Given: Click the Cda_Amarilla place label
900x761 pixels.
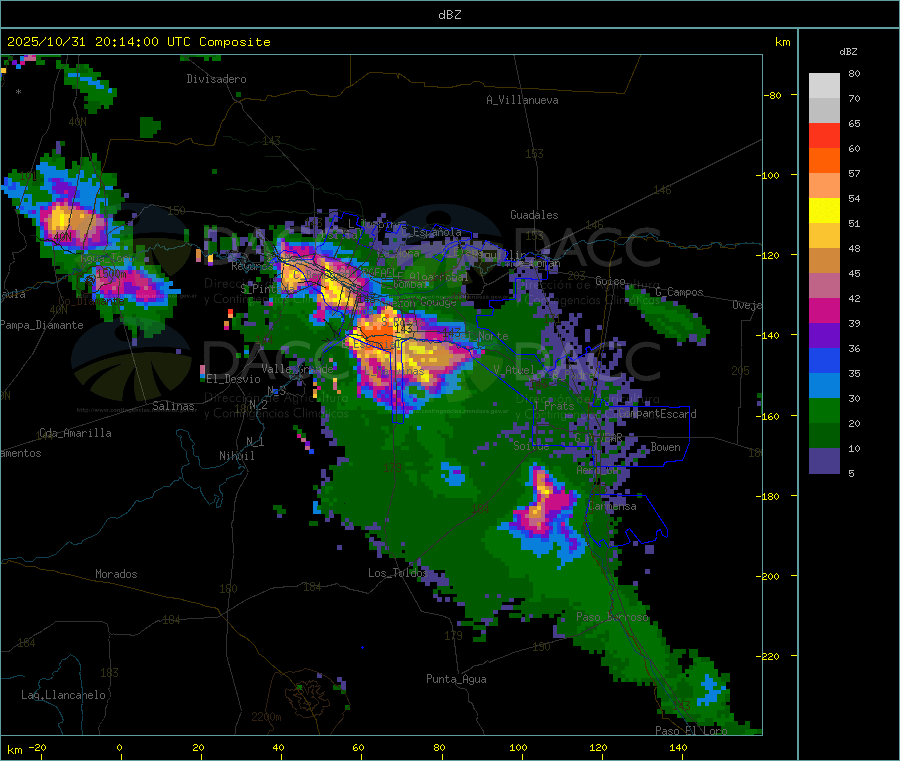Looking at the screenshot, I should click(75, 433).
